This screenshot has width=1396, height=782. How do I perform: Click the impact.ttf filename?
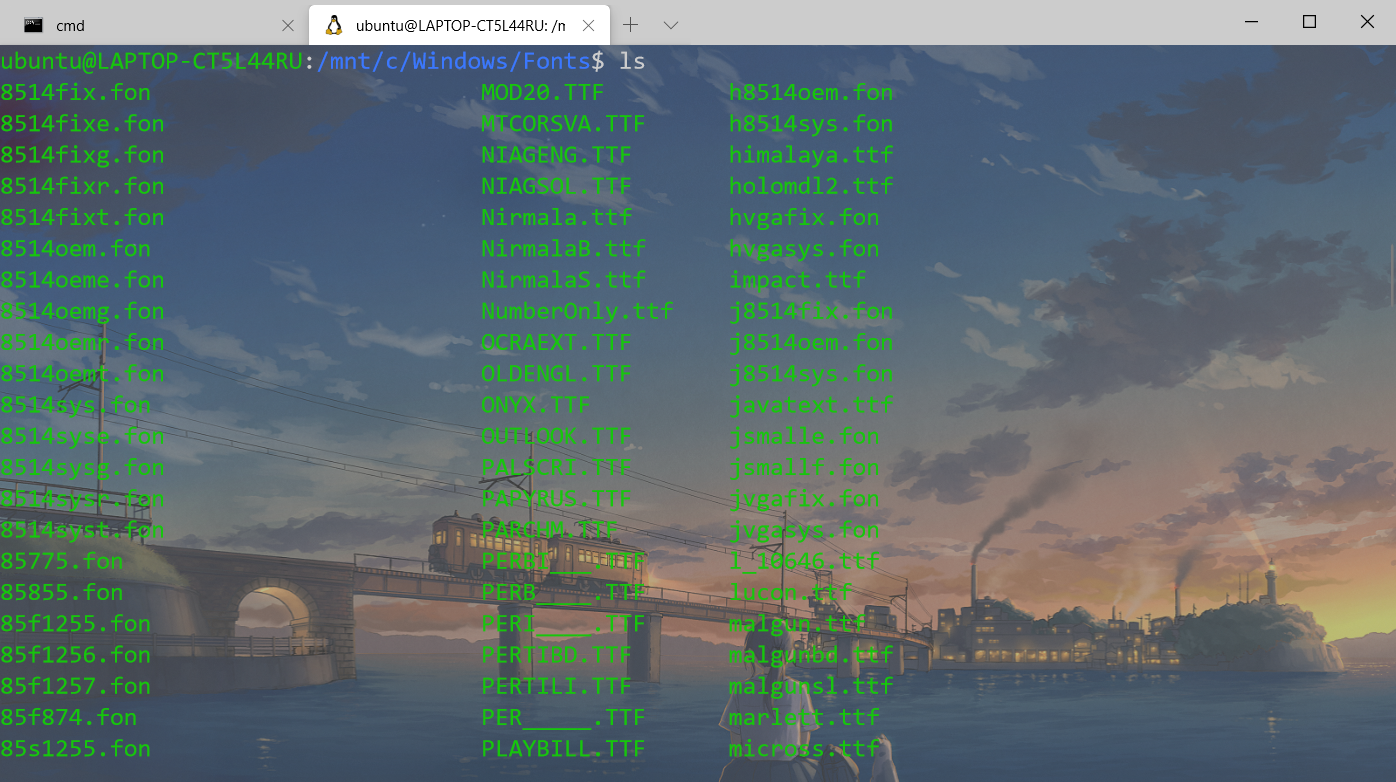[797, 280]
